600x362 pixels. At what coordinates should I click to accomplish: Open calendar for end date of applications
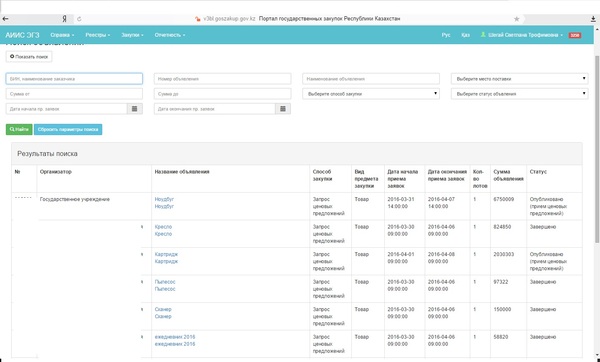point(283,109)
